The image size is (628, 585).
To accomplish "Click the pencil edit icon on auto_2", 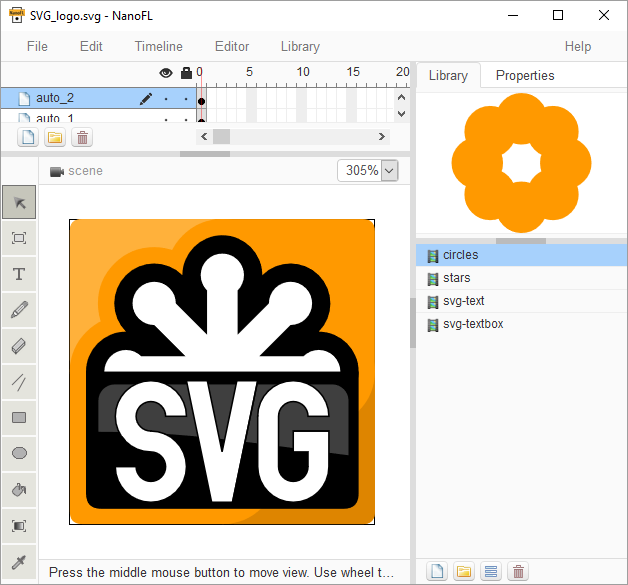I will 146,99.
